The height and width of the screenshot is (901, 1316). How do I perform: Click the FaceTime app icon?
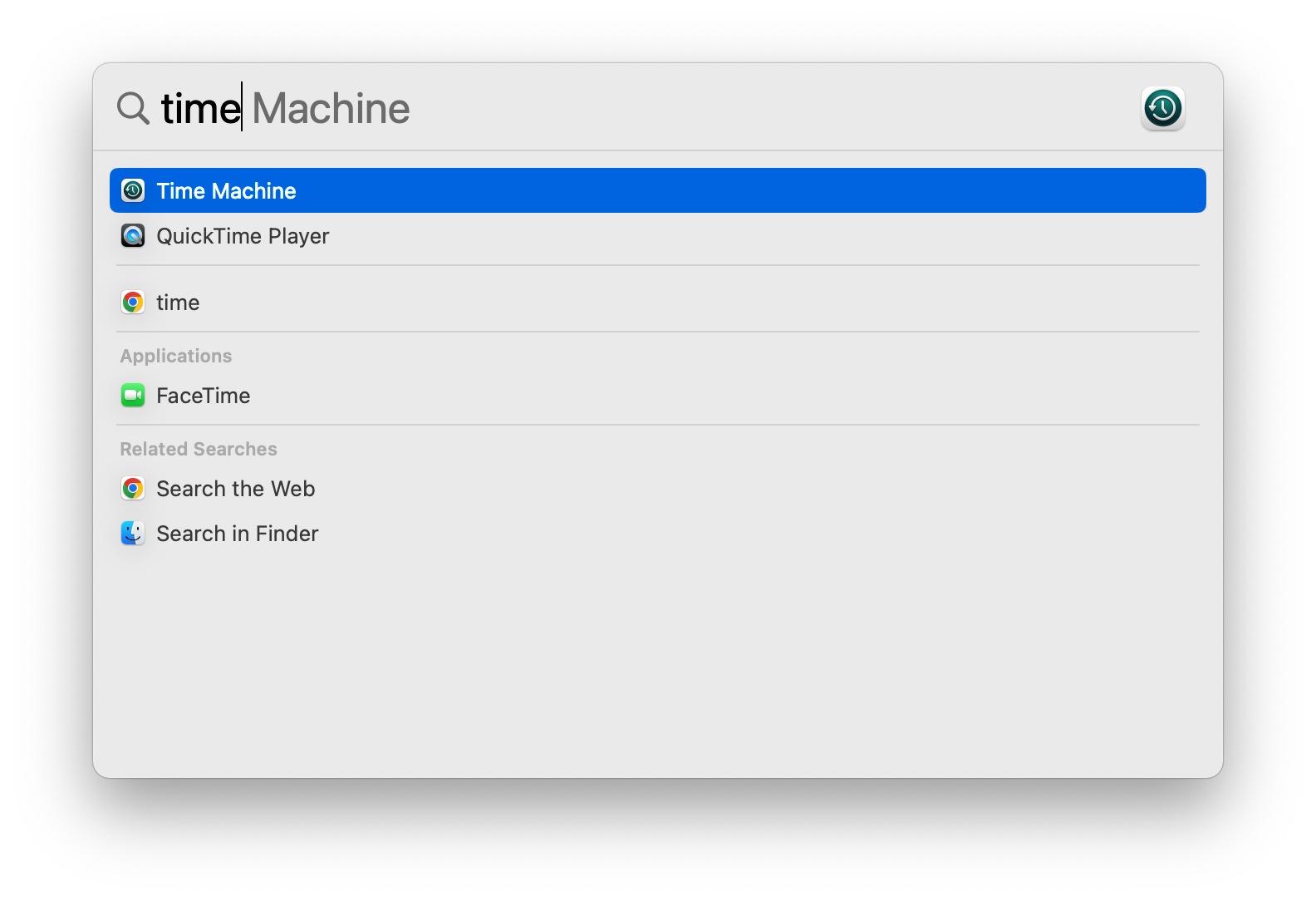tap(133, 396)
